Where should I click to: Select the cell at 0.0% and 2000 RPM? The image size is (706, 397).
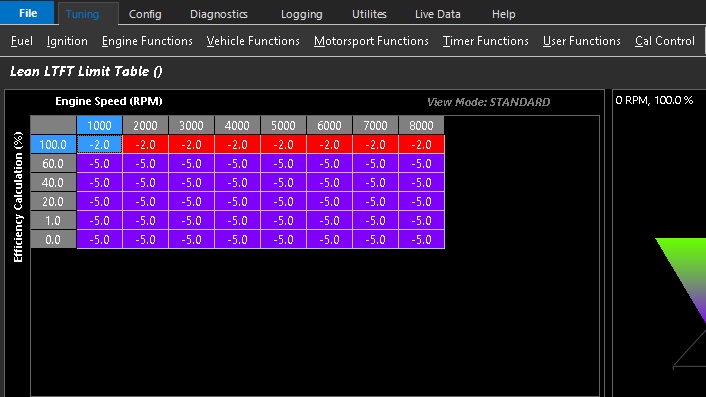[145, 239]
